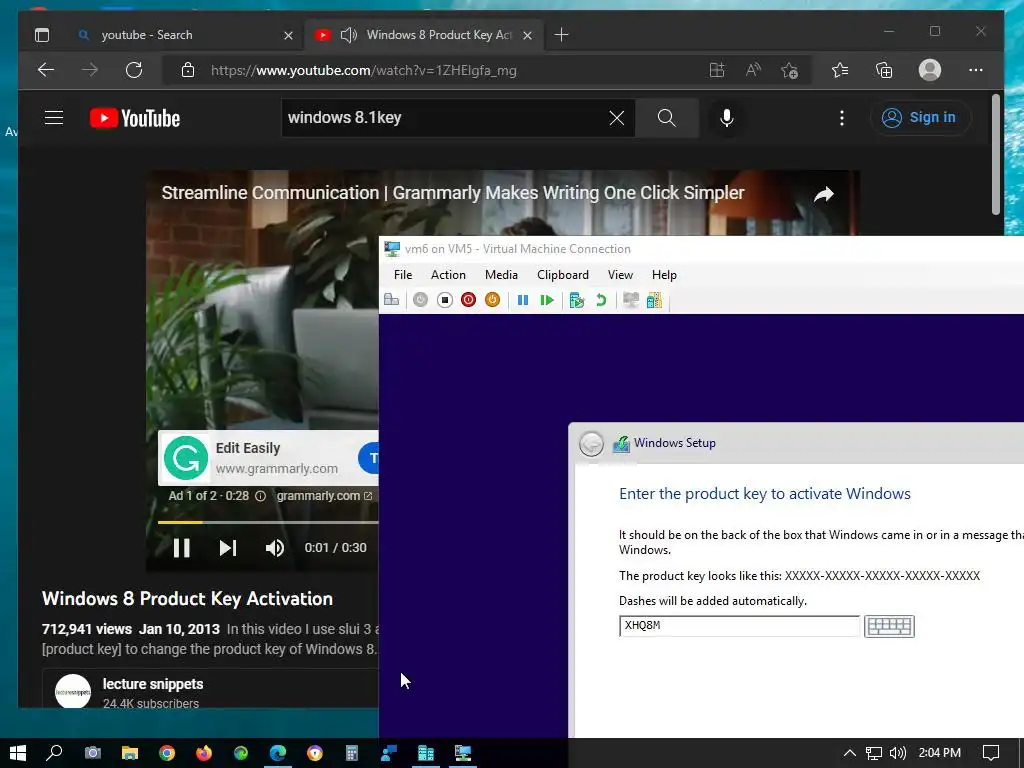Share the video using arrow icon

coord(824,194)
